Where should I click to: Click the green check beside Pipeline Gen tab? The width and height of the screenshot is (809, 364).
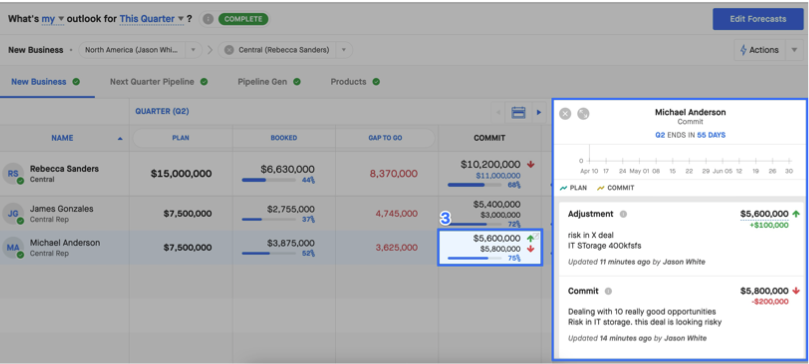click(x=297, y=81)
